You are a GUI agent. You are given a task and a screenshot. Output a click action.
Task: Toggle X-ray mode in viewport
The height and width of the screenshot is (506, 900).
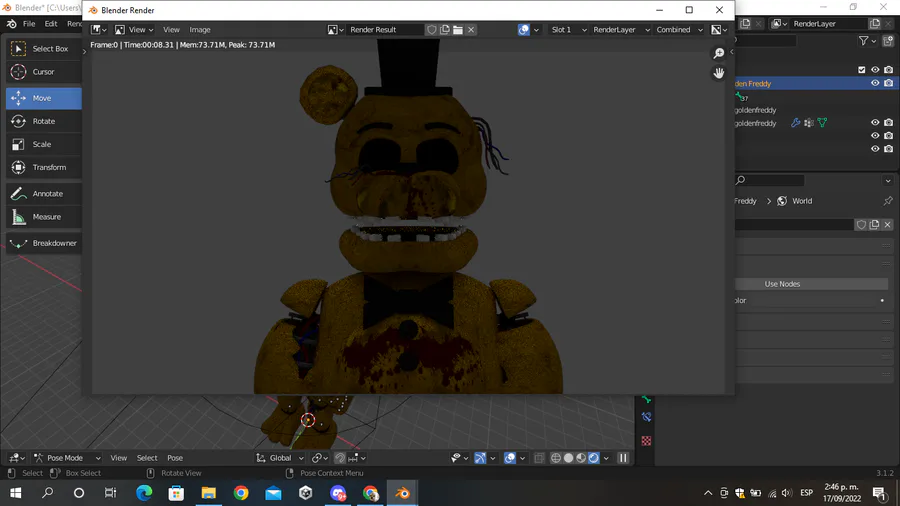(x=539, y=458)
